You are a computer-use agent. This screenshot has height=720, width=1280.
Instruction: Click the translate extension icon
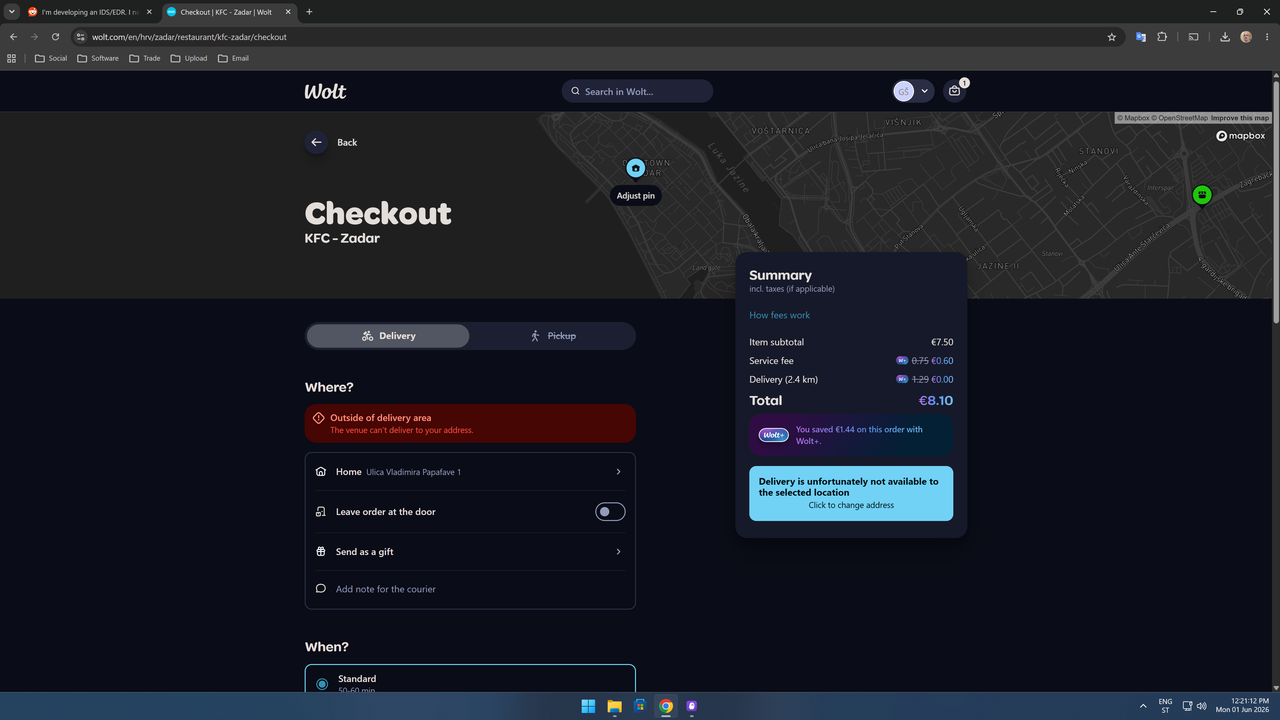tap(1141, 37)
